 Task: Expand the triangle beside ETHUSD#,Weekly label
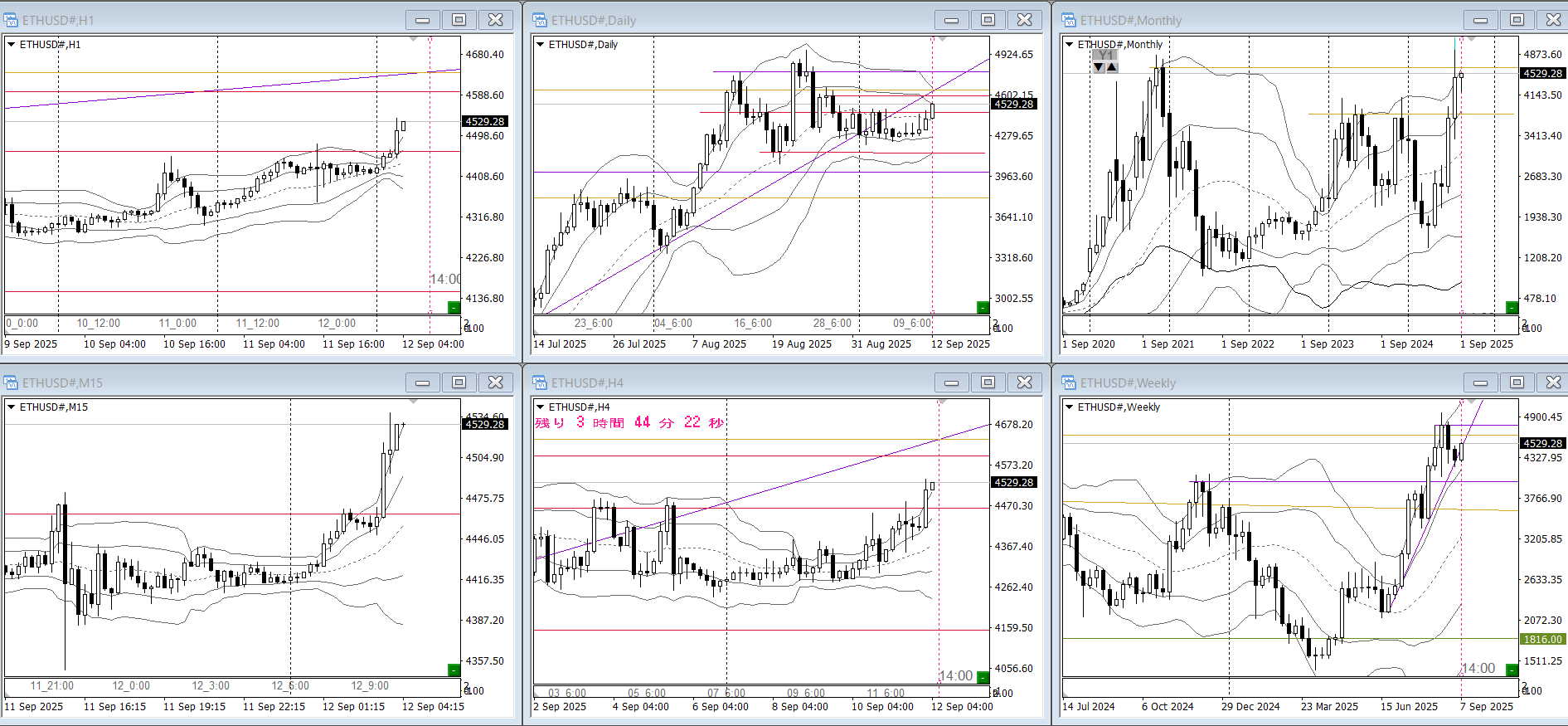[x=1070, y=407]
